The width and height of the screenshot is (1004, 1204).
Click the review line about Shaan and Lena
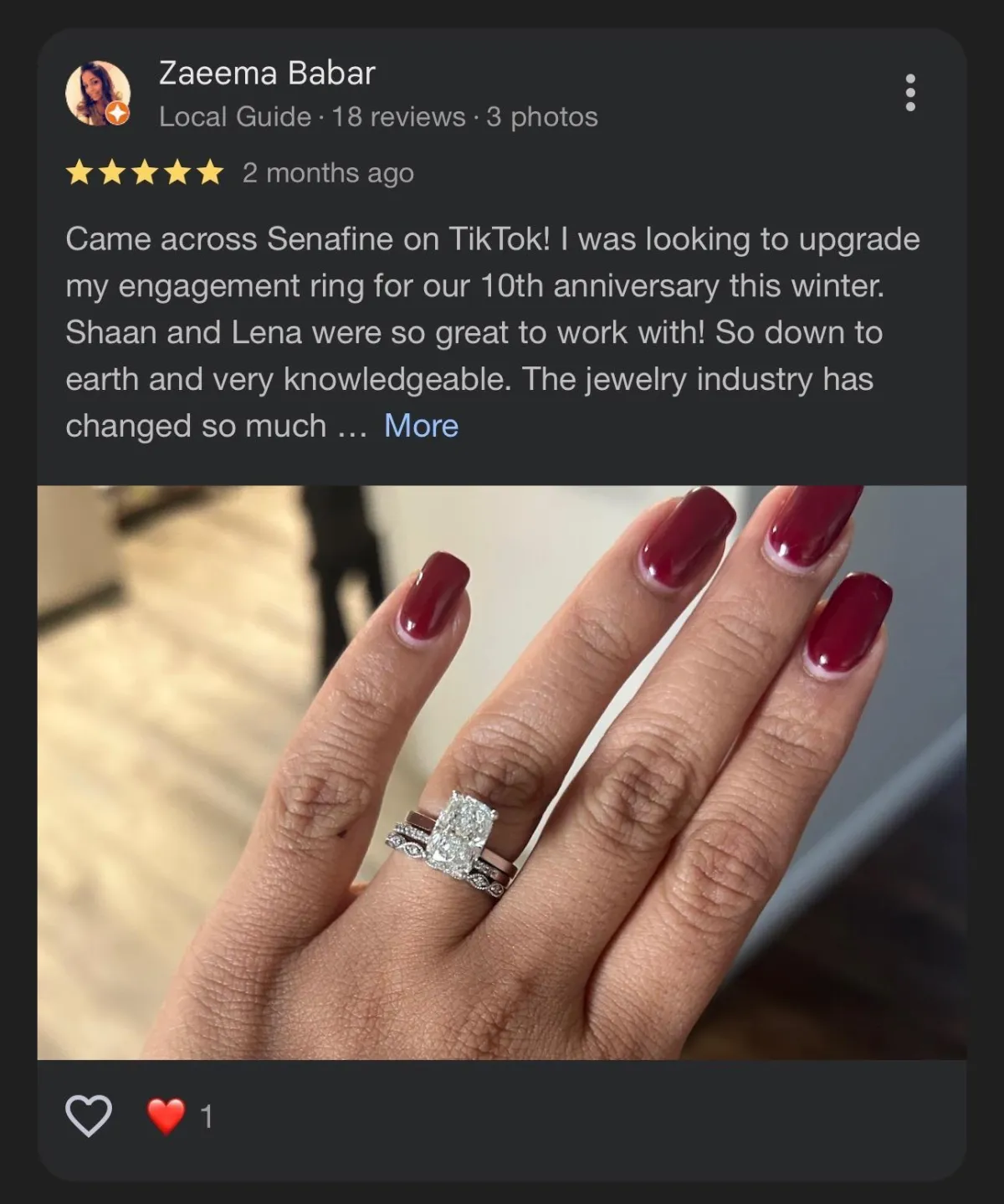pyautogui.click(x=474, y=333)
